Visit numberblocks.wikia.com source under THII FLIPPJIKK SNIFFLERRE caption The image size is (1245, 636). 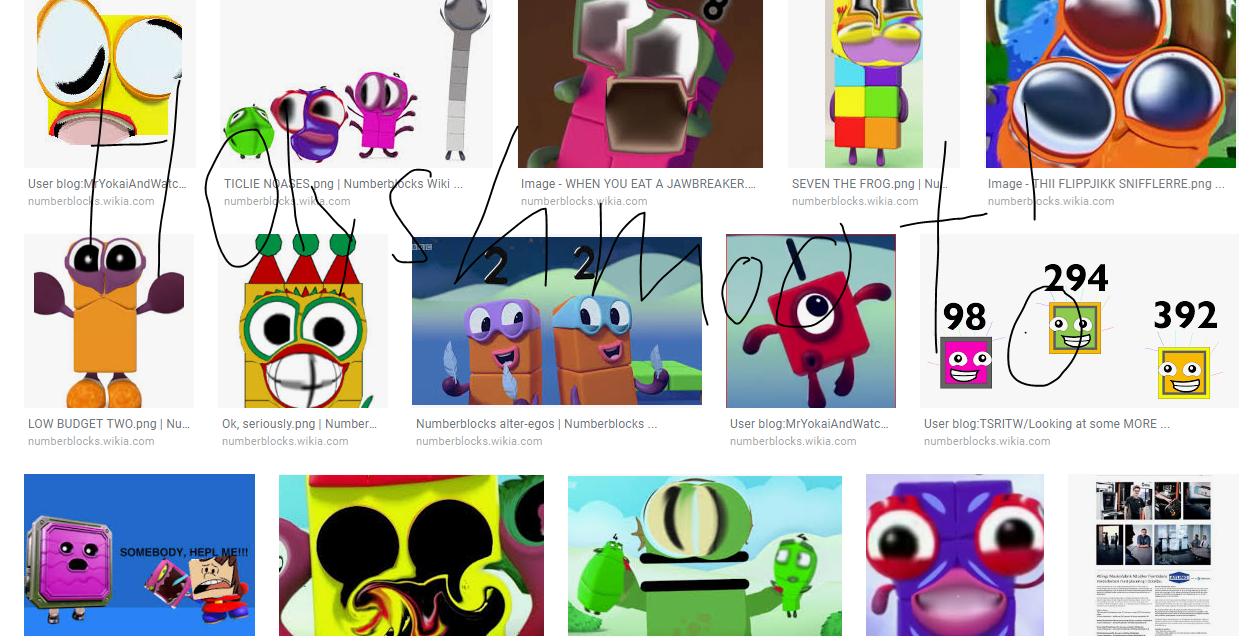pos(1051,201)
